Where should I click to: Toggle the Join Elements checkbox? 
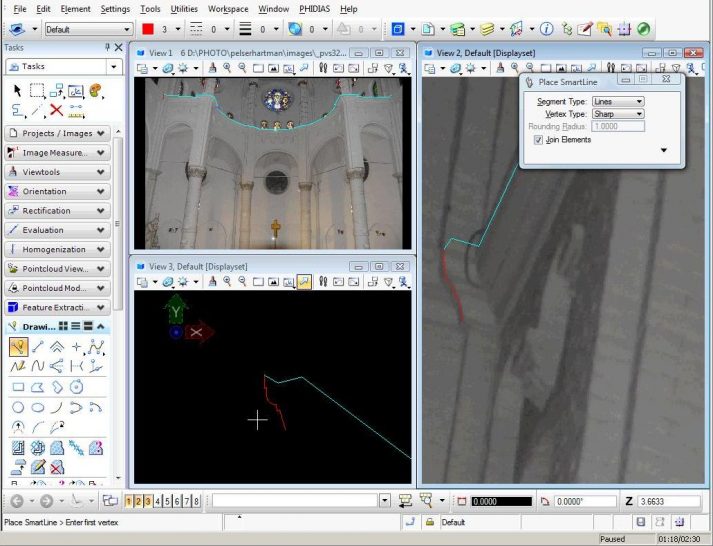[538, 140]
